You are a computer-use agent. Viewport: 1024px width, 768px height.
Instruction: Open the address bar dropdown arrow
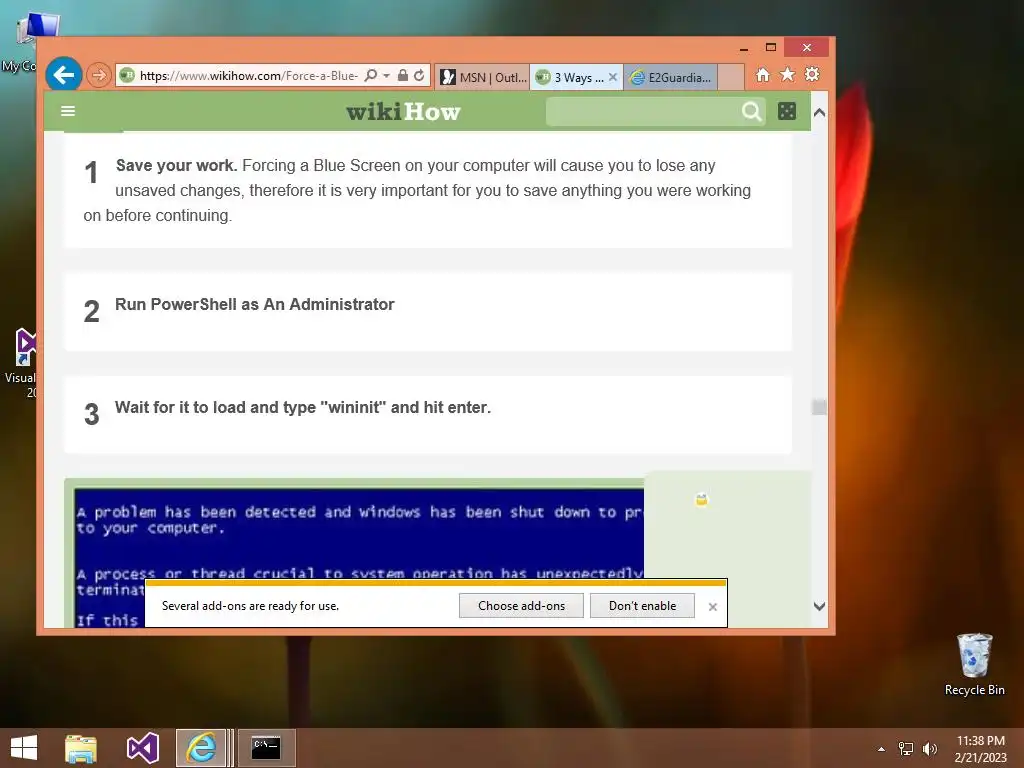(x=387, y=76)
